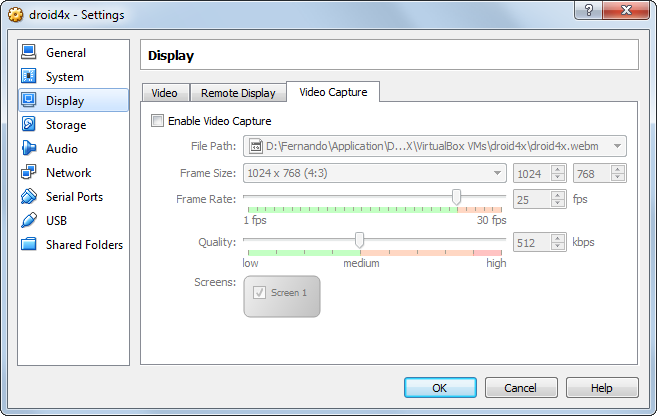Click the Storage disk icon
The height and width of the screenshot is (416, 657).
(29, 124)
